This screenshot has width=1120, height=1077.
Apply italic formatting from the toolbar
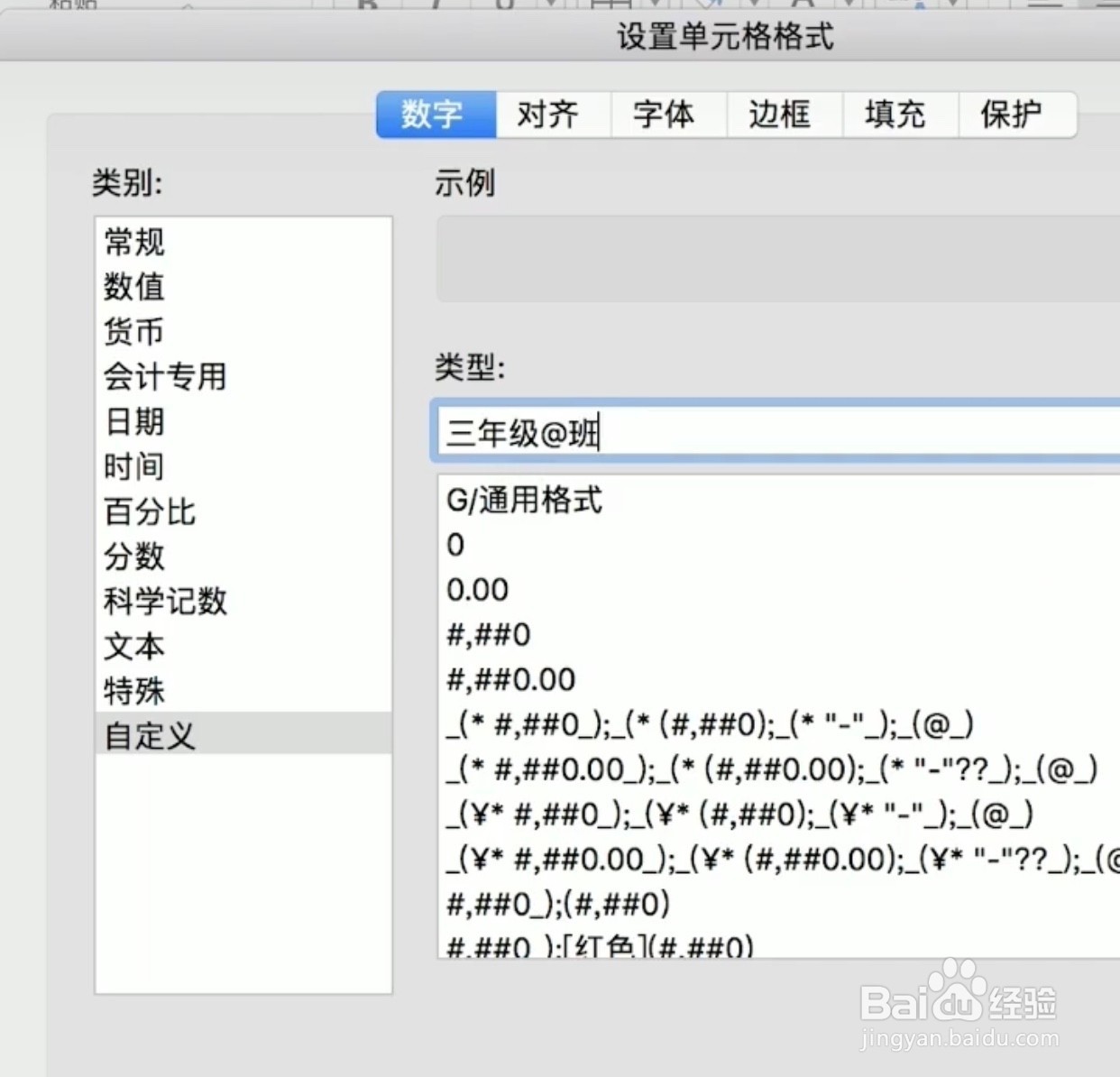[x=436, y=5]
